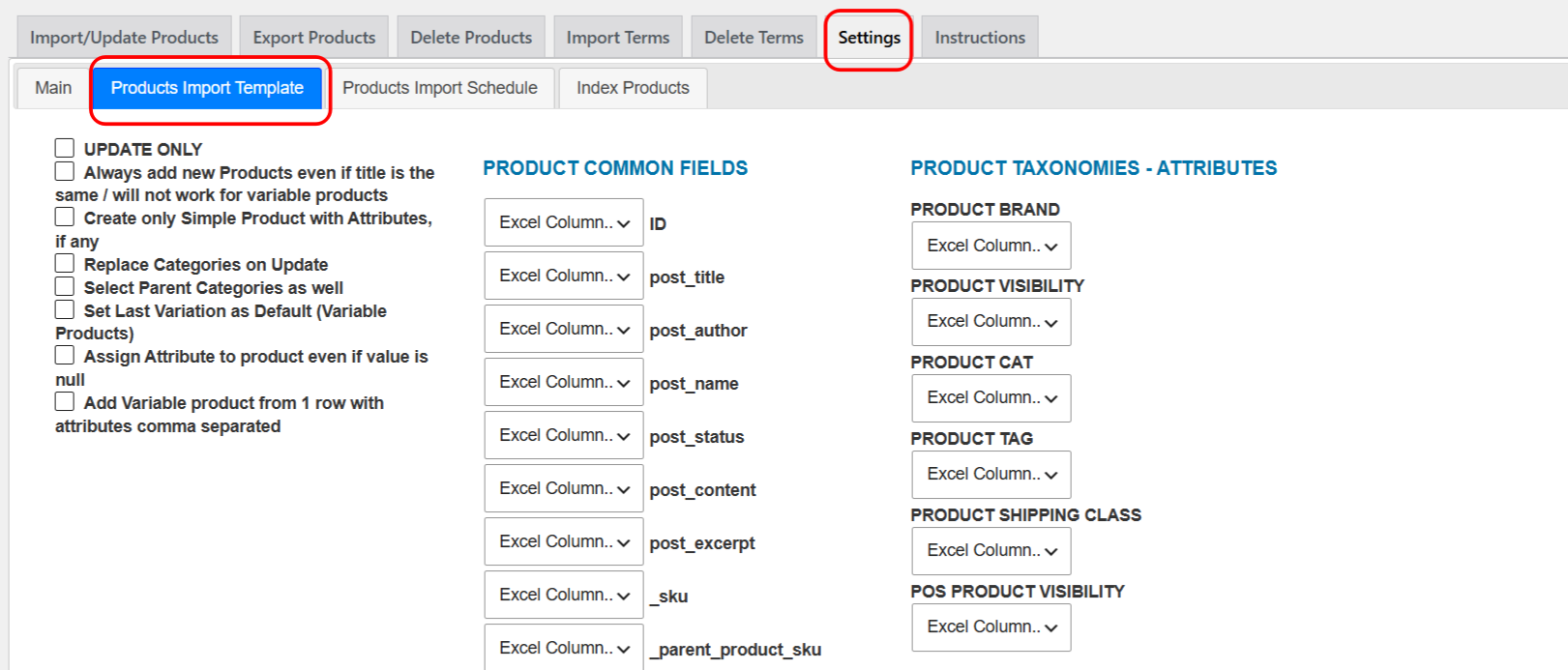1568x670 pixels.
Task: Click the _parent_product_sku label
Action: click(x=735, y=650)
